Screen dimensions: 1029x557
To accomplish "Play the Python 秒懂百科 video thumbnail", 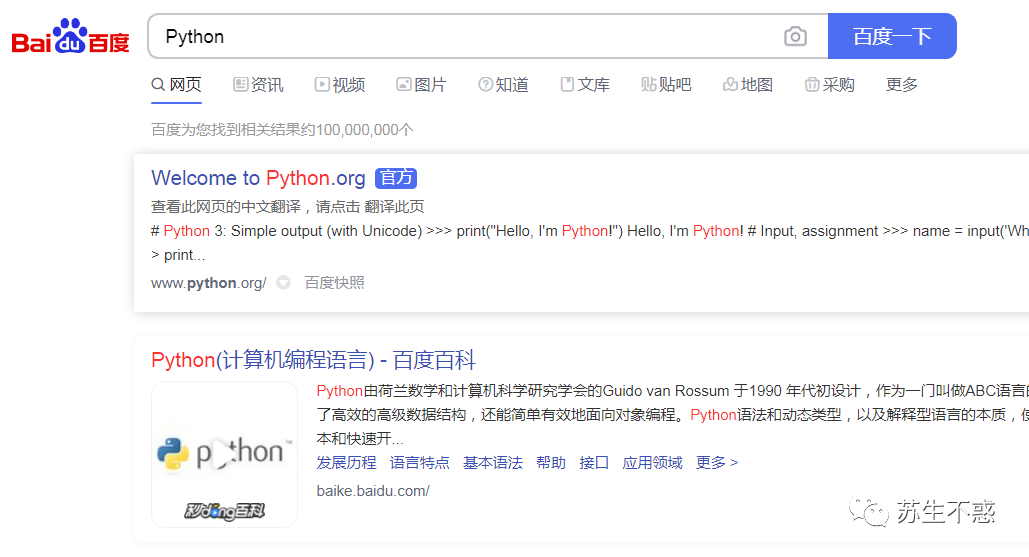I will [224, 454].
